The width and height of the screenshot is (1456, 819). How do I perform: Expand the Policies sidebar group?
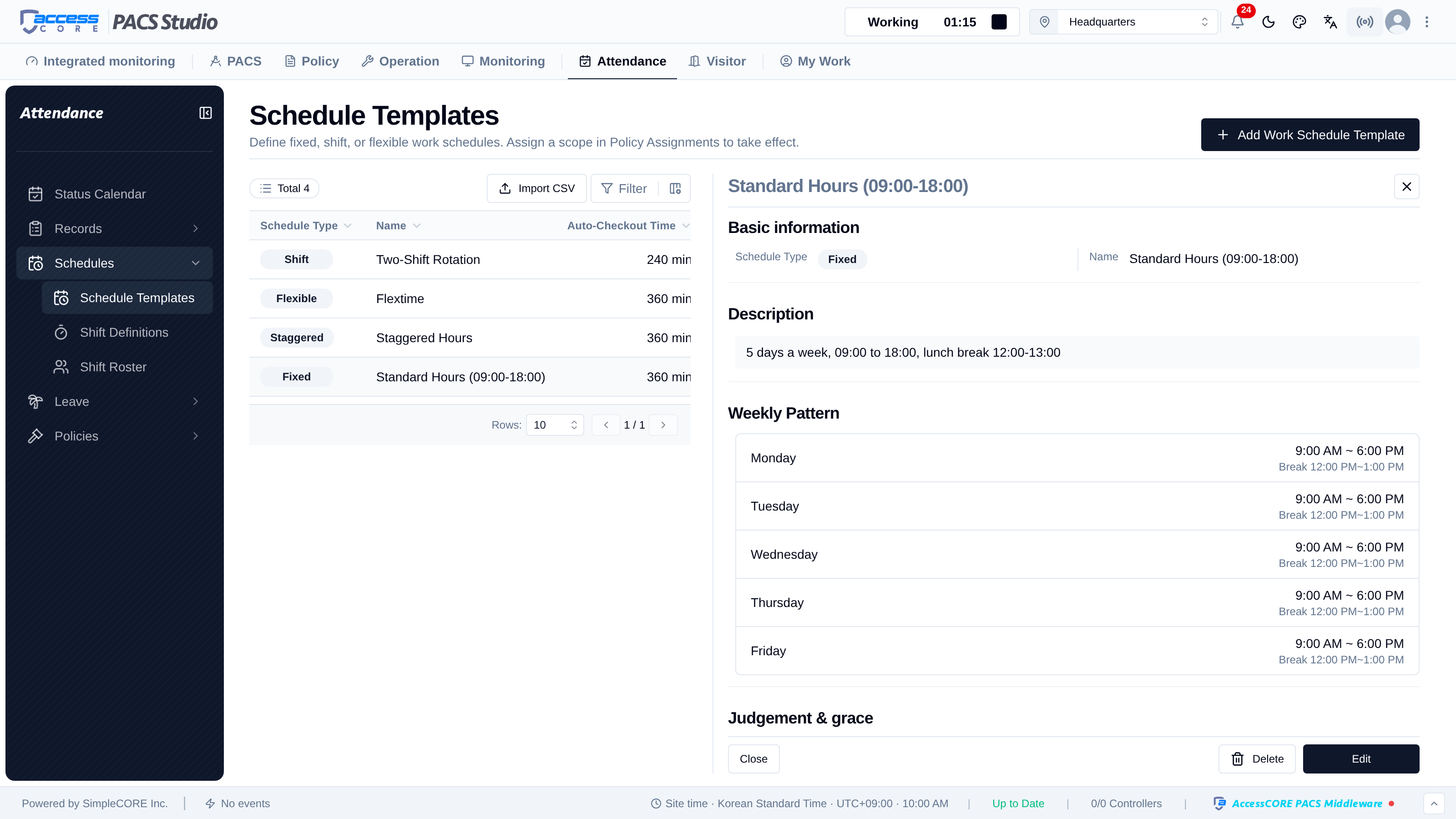pos(115,436)
